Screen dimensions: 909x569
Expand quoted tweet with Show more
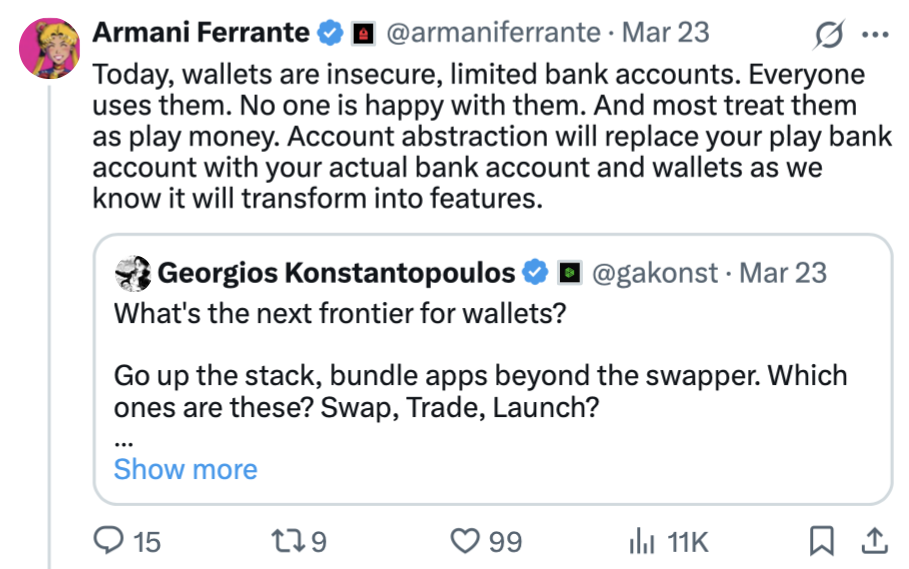(x=185, y=469)
